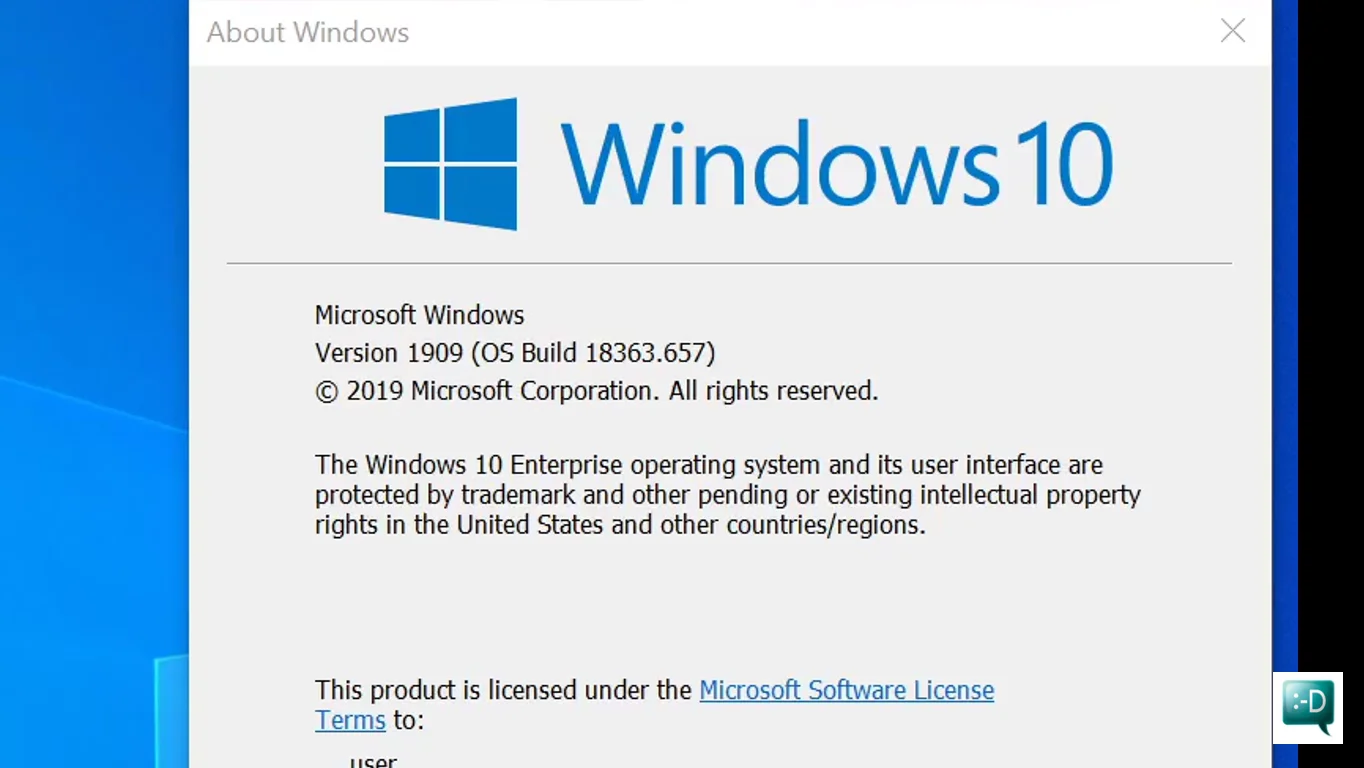Click the "Windows" wordmark in the banner

[779, 163]
